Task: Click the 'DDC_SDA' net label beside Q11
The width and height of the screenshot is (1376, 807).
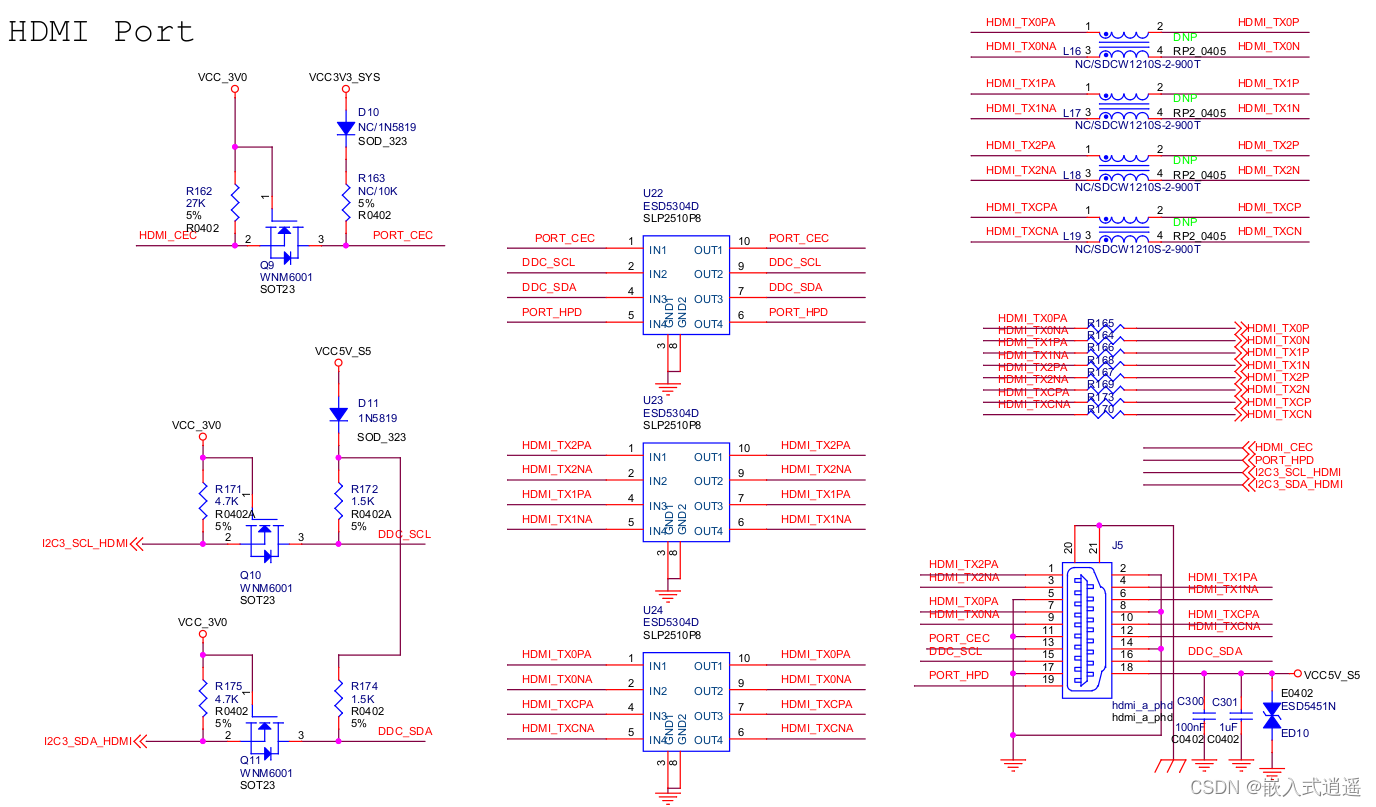Action: (405, 731)
